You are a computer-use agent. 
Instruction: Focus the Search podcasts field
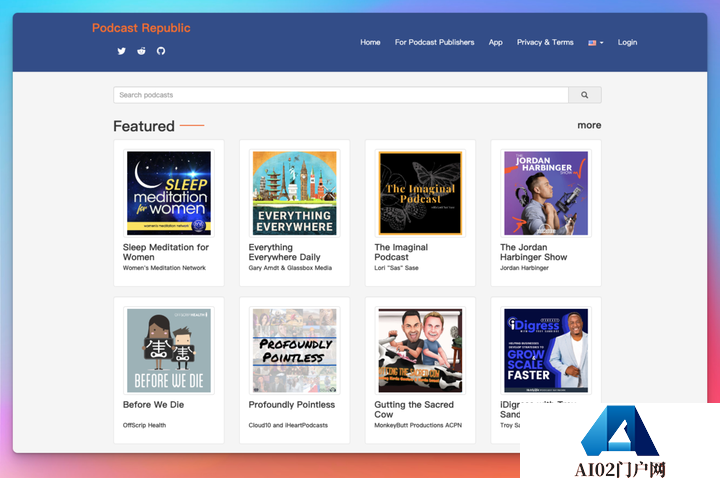(x=341, y=95)
